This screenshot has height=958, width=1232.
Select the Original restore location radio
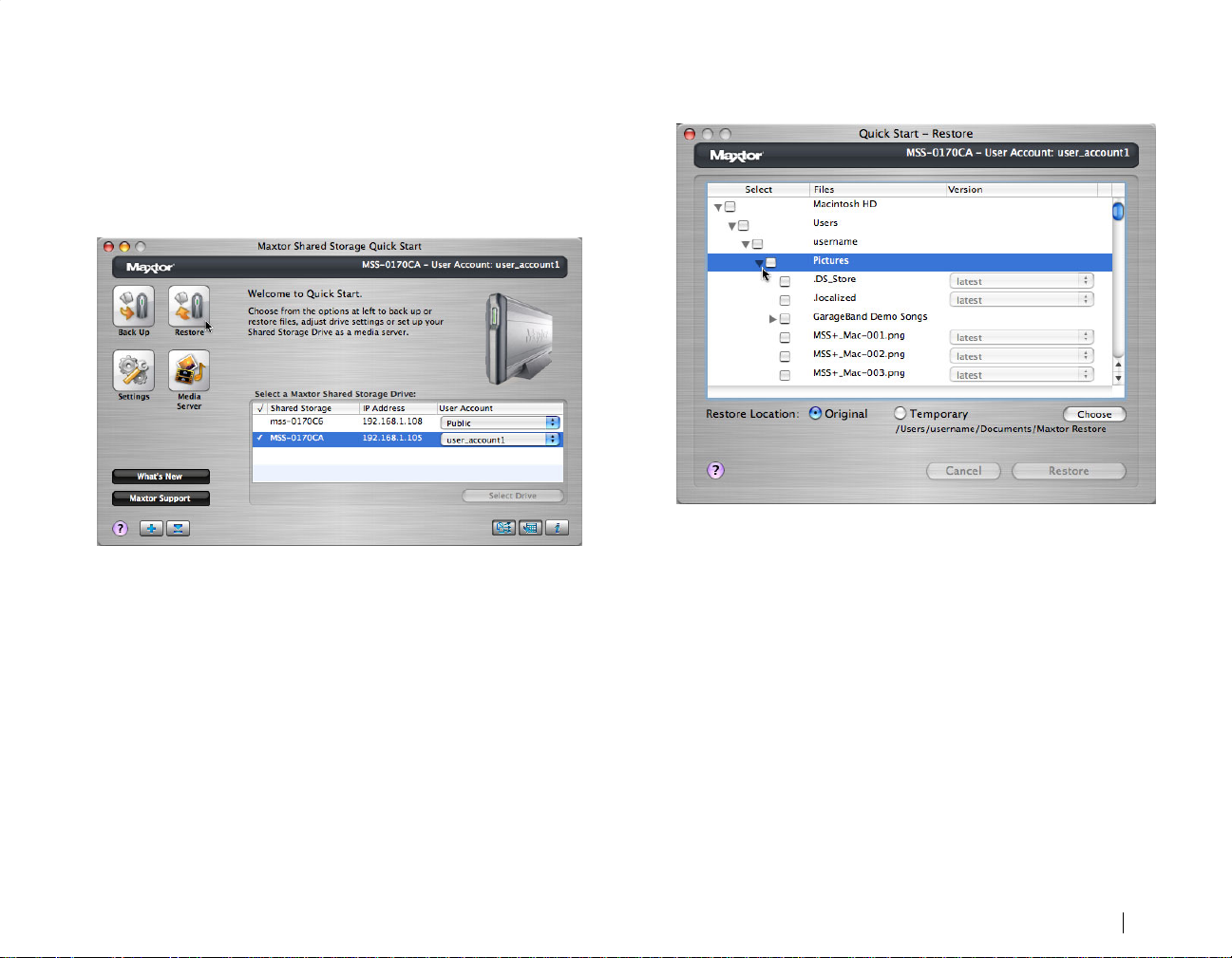815,413
